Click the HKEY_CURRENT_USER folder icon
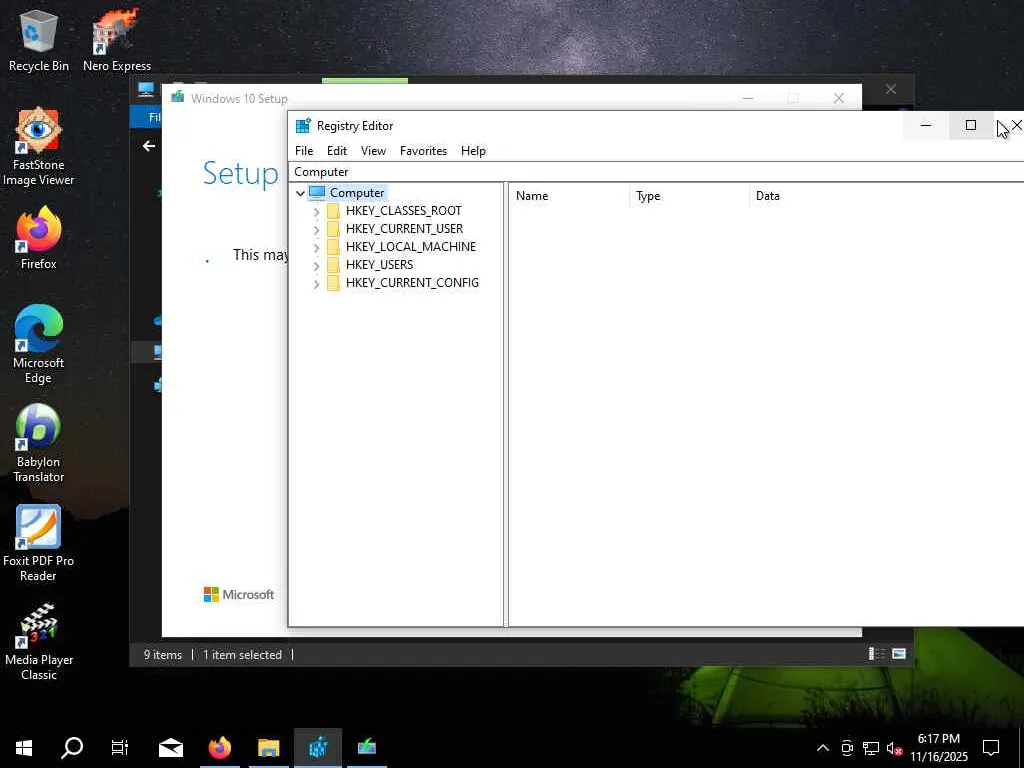Image resolution: width=1024 pixels, height=768 pixels. click(333, 229)
